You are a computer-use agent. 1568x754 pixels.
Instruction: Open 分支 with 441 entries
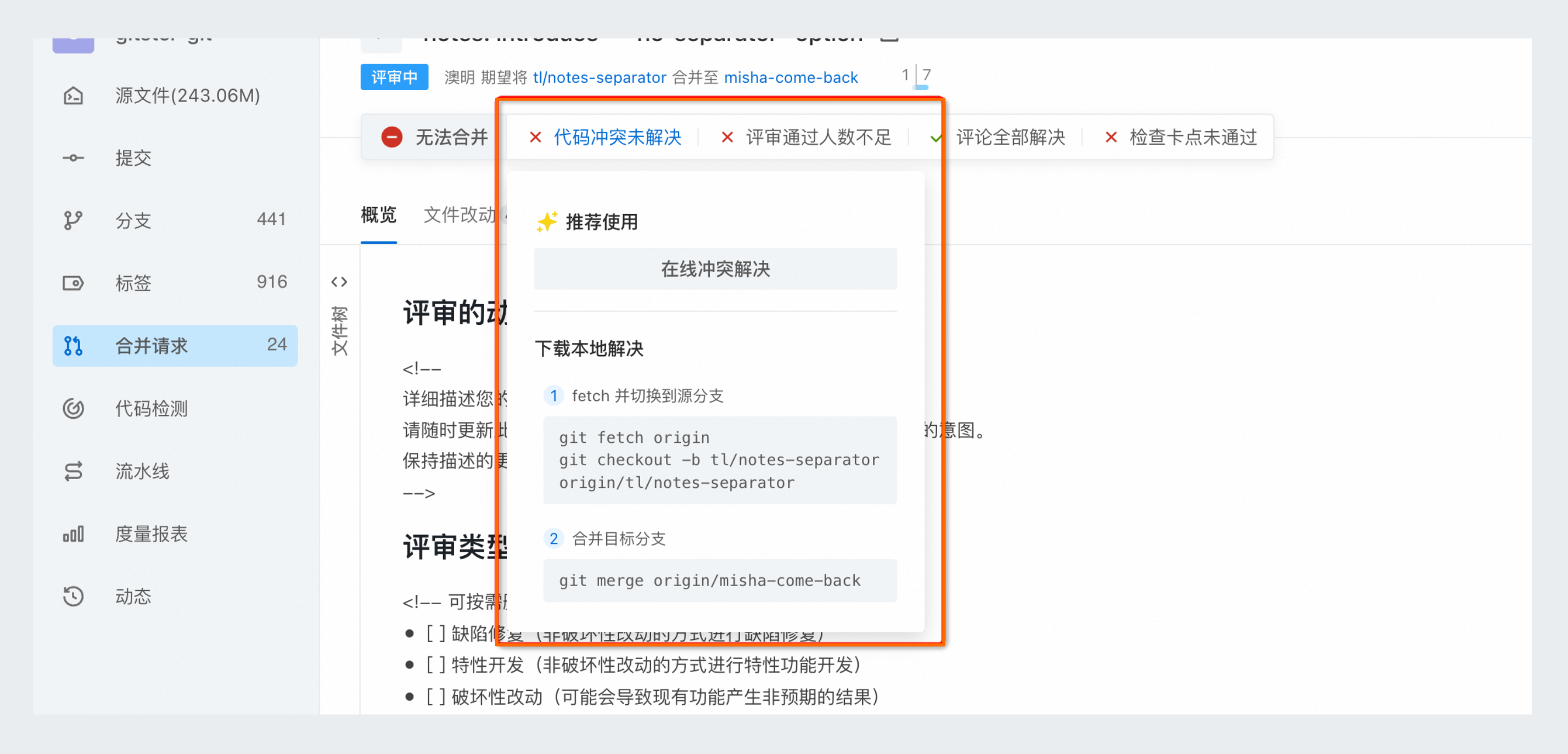click(175, 220)
